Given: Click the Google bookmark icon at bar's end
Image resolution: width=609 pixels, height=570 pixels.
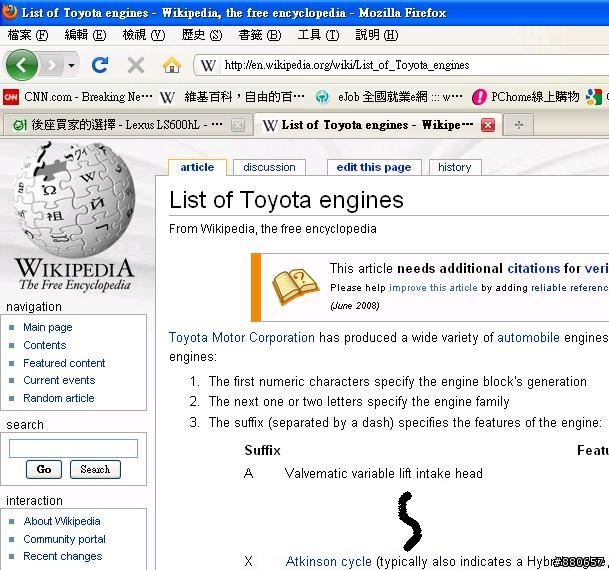Looking at the screenshot, I should click(x=594, y=97).
